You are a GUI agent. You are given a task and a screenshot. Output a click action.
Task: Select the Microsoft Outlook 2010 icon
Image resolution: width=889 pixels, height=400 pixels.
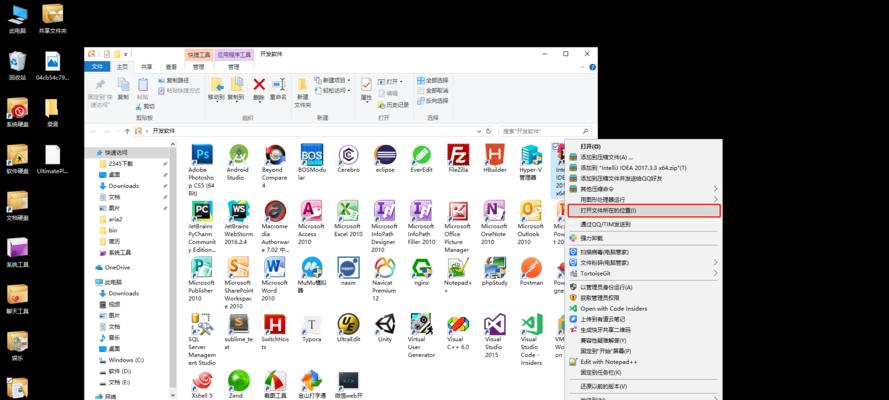coord(531,211)
